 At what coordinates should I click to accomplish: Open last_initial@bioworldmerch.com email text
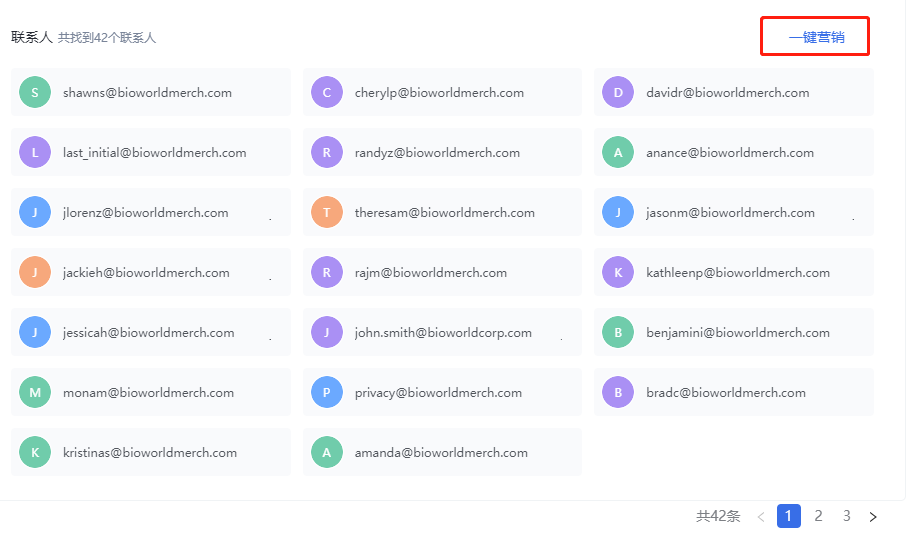click(154, 153)
